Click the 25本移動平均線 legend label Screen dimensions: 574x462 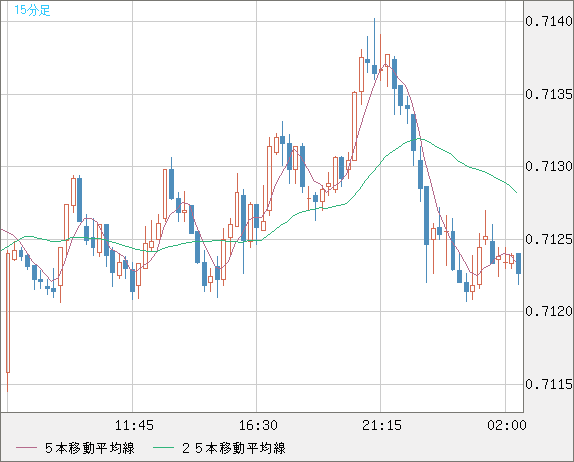click(234, 448)
